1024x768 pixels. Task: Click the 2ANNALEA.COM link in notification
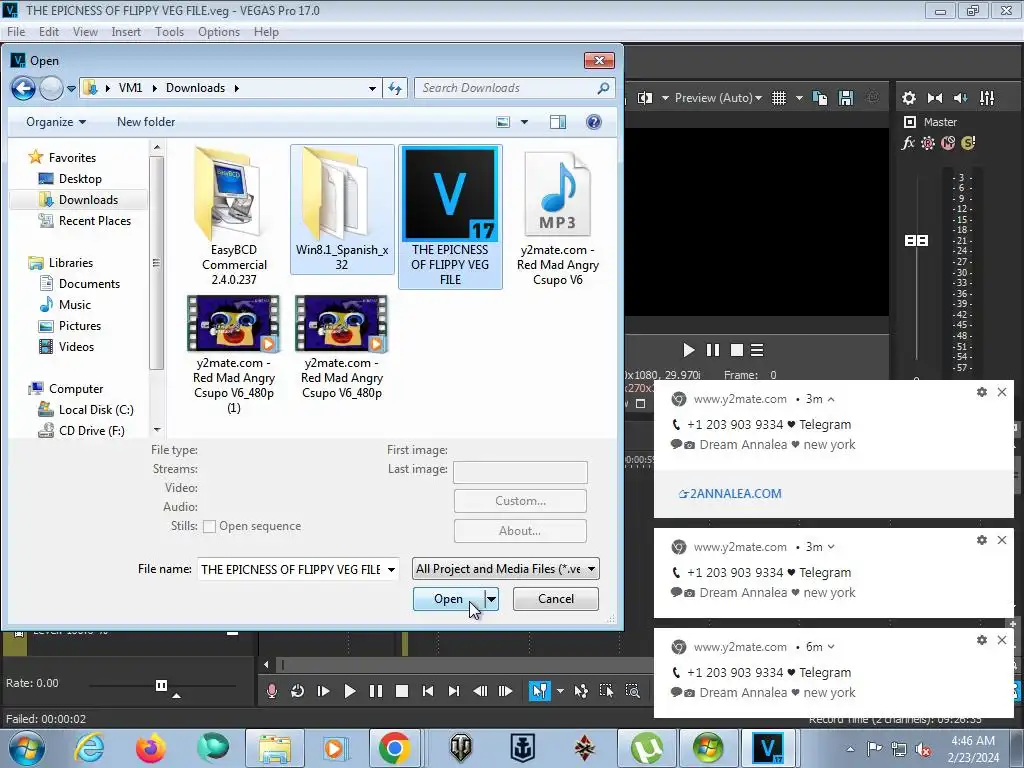pyautogui.click(x=730, y=494)
